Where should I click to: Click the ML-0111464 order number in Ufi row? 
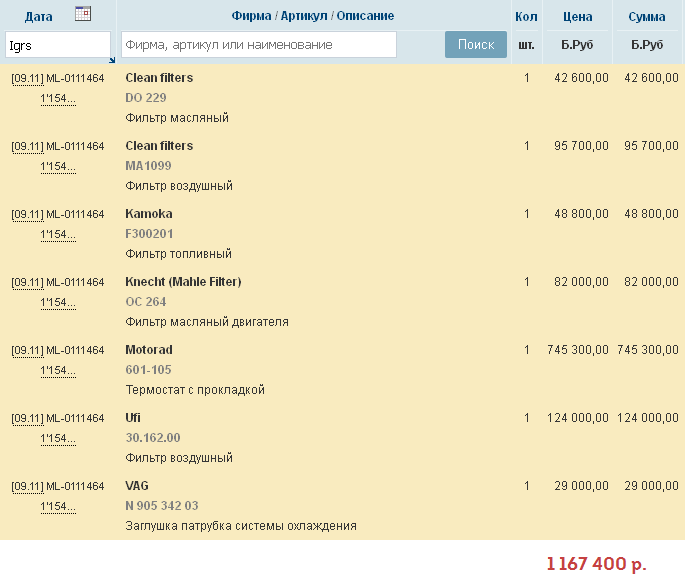click(x=75, y=419)
